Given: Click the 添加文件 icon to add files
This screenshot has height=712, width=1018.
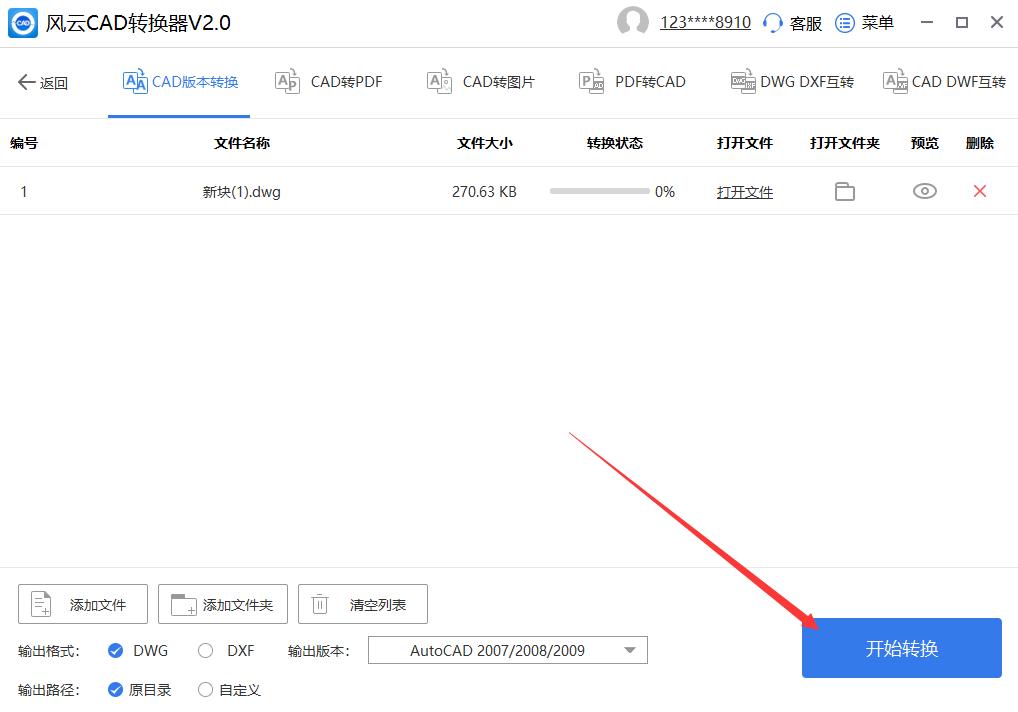Looking at the screenshot, I should 41,603.
